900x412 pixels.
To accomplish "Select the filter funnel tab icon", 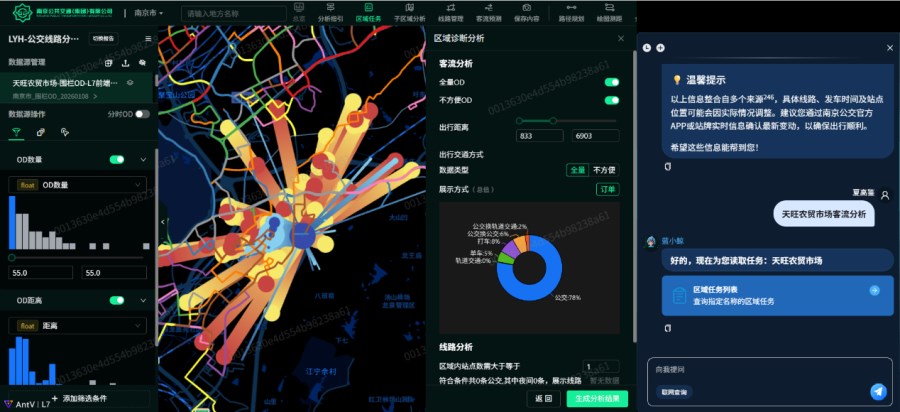I will (16, 133).
